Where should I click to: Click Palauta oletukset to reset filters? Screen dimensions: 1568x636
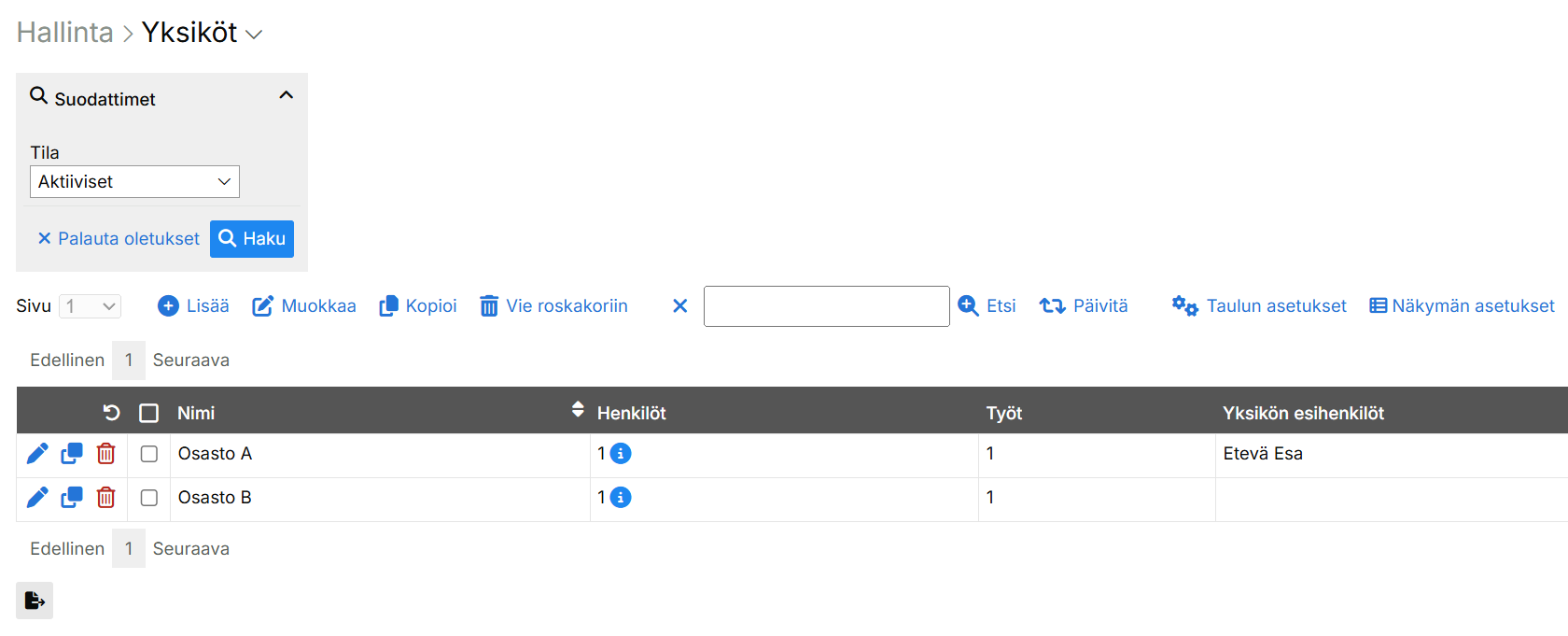point(119,239)
